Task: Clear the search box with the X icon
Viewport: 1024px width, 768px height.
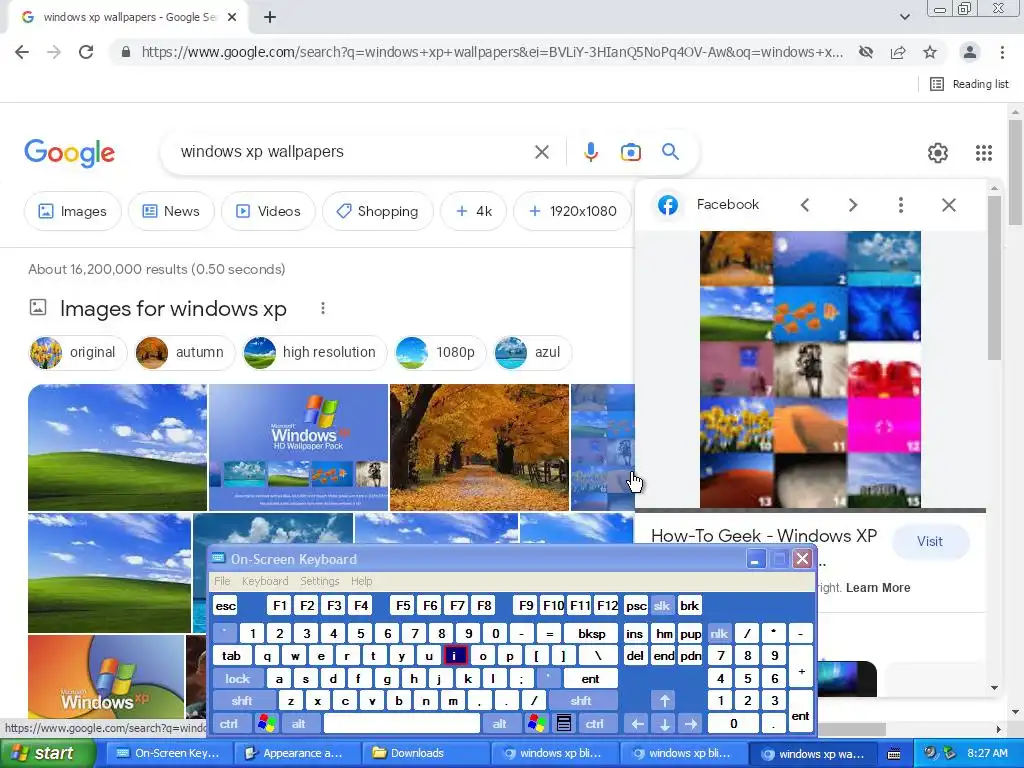Action: click(x=541, y=152)
